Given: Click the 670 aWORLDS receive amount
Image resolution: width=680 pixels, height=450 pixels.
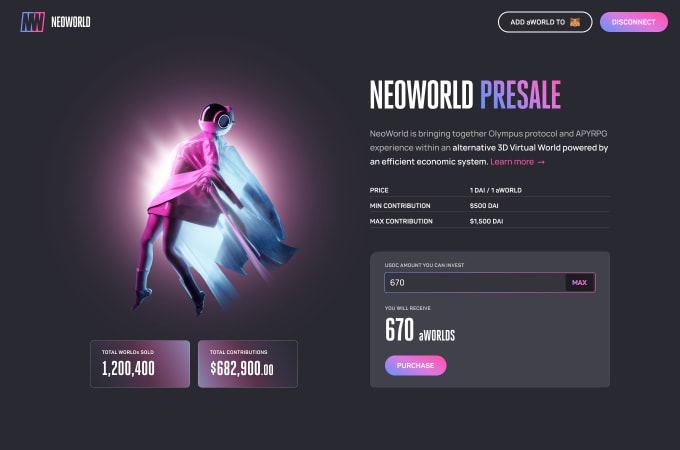Looking at the screenshot, I should point(420,330).
